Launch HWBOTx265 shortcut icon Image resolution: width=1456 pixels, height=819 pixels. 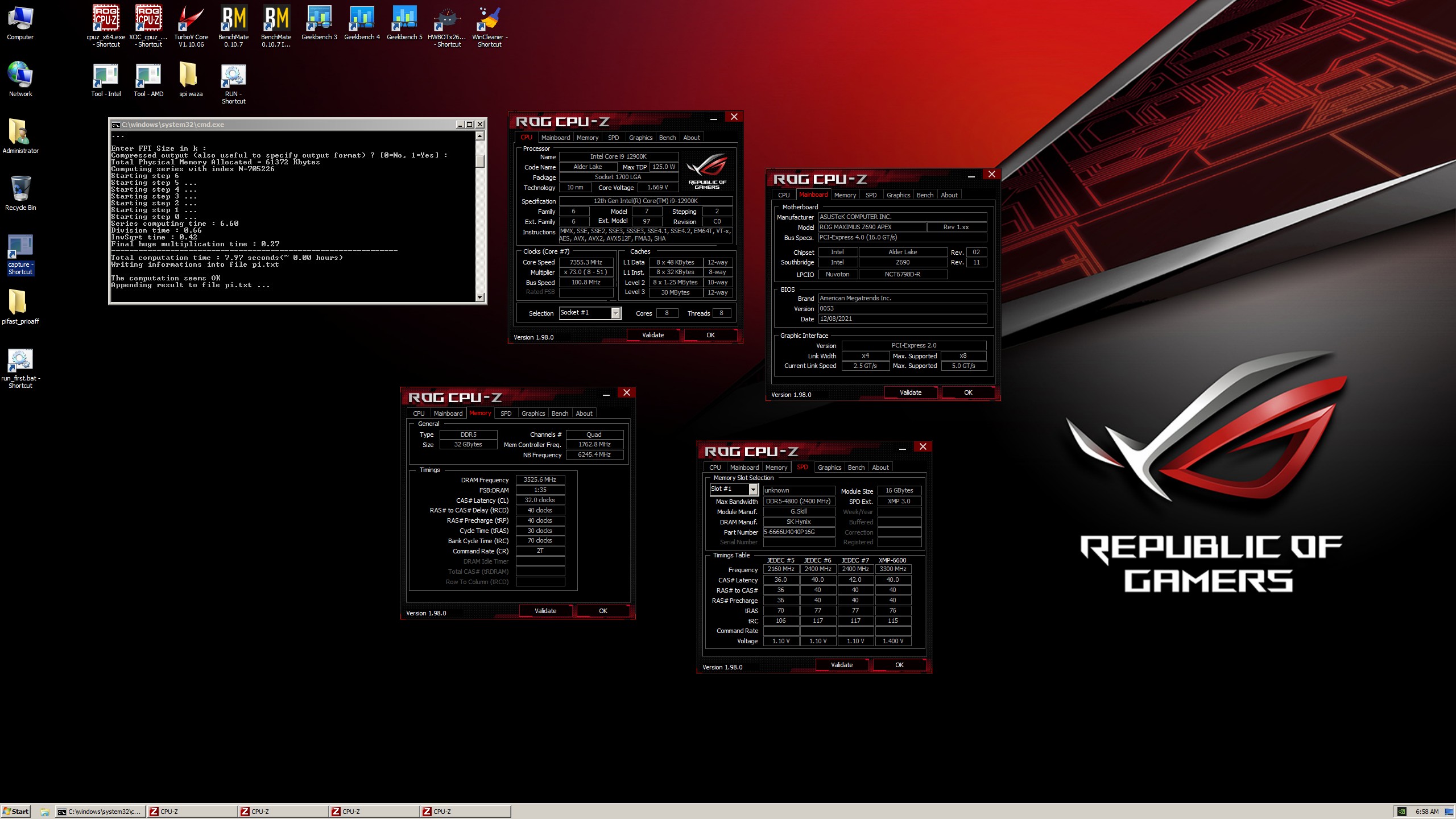(447, 26)
